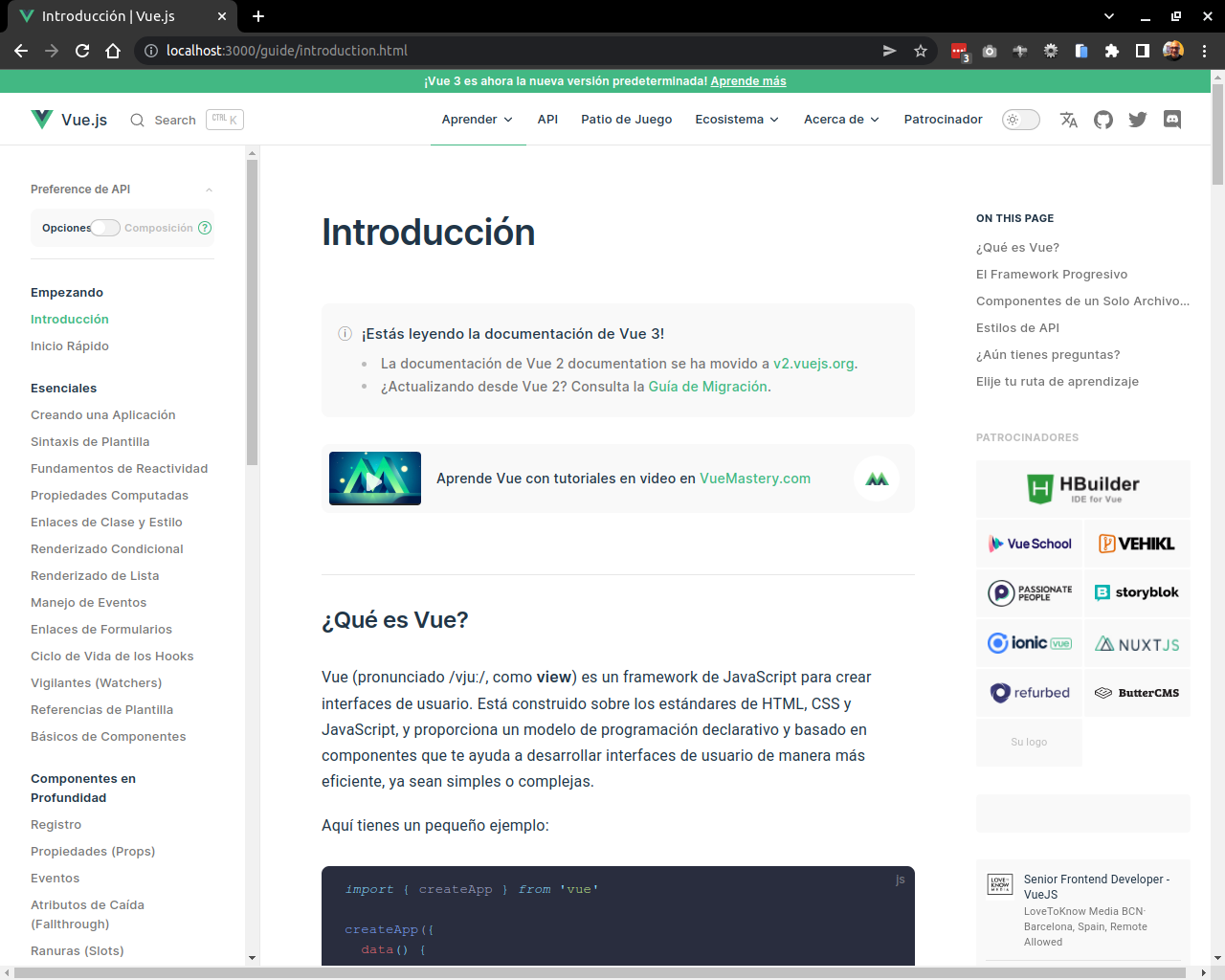
Task: Click the ButterCMS sponsor logo
Action: 1137,693
